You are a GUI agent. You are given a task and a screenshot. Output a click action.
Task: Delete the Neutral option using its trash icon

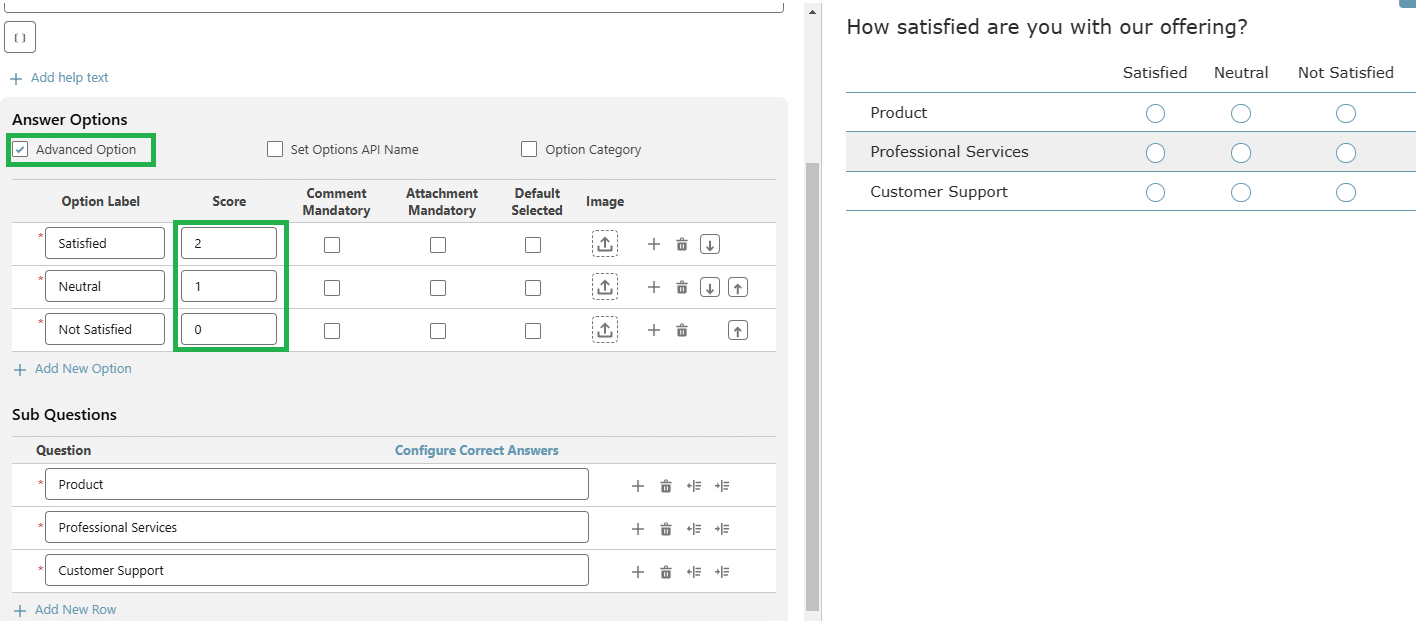pyautogui.click(x=681, y=286)
